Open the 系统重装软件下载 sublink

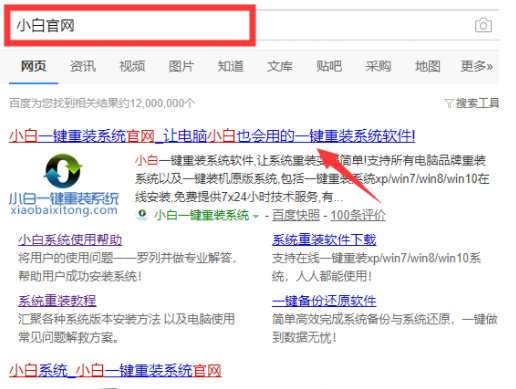[324, 240]
